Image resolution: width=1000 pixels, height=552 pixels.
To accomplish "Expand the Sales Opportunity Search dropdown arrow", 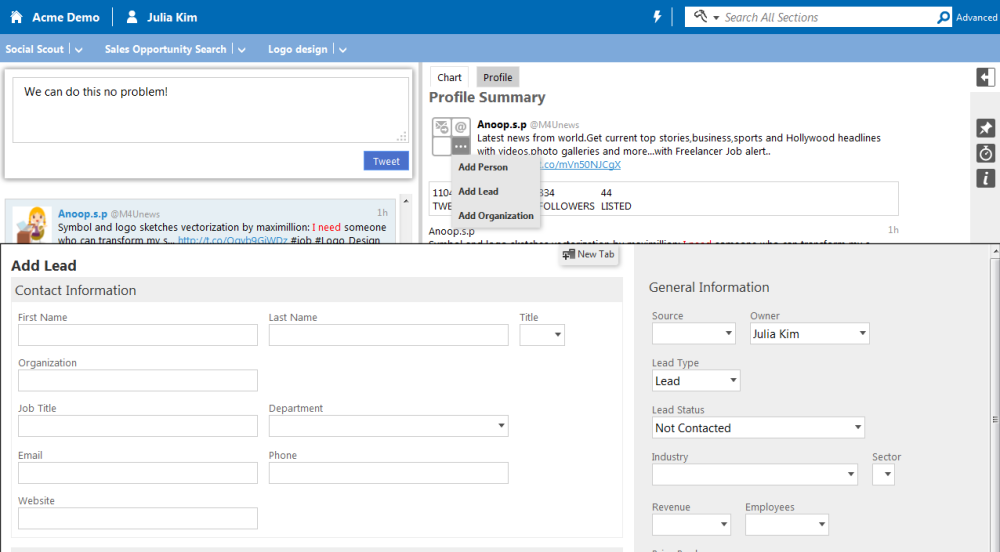I will point(242,50).
